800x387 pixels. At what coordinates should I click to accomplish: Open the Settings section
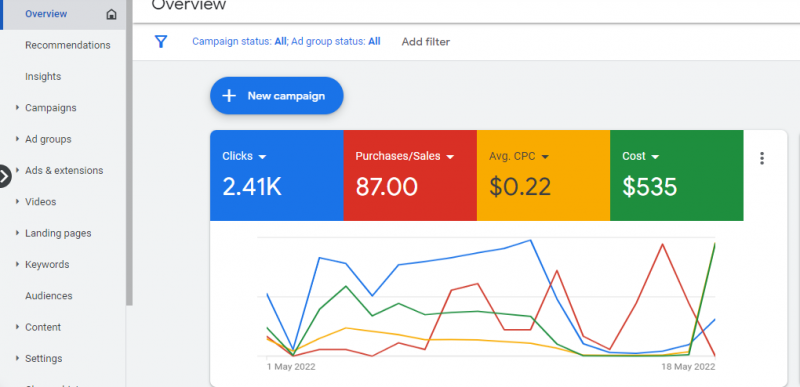[x=43, y=358]
